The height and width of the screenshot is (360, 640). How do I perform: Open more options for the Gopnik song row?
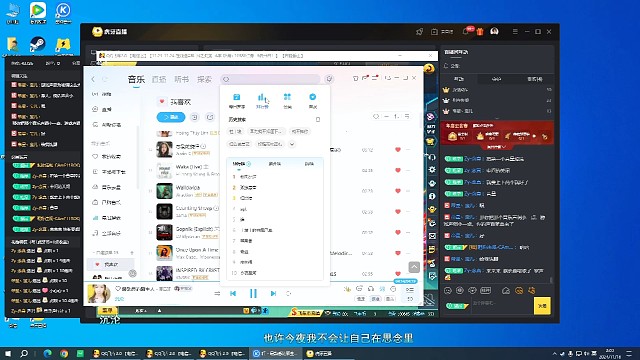408,232
